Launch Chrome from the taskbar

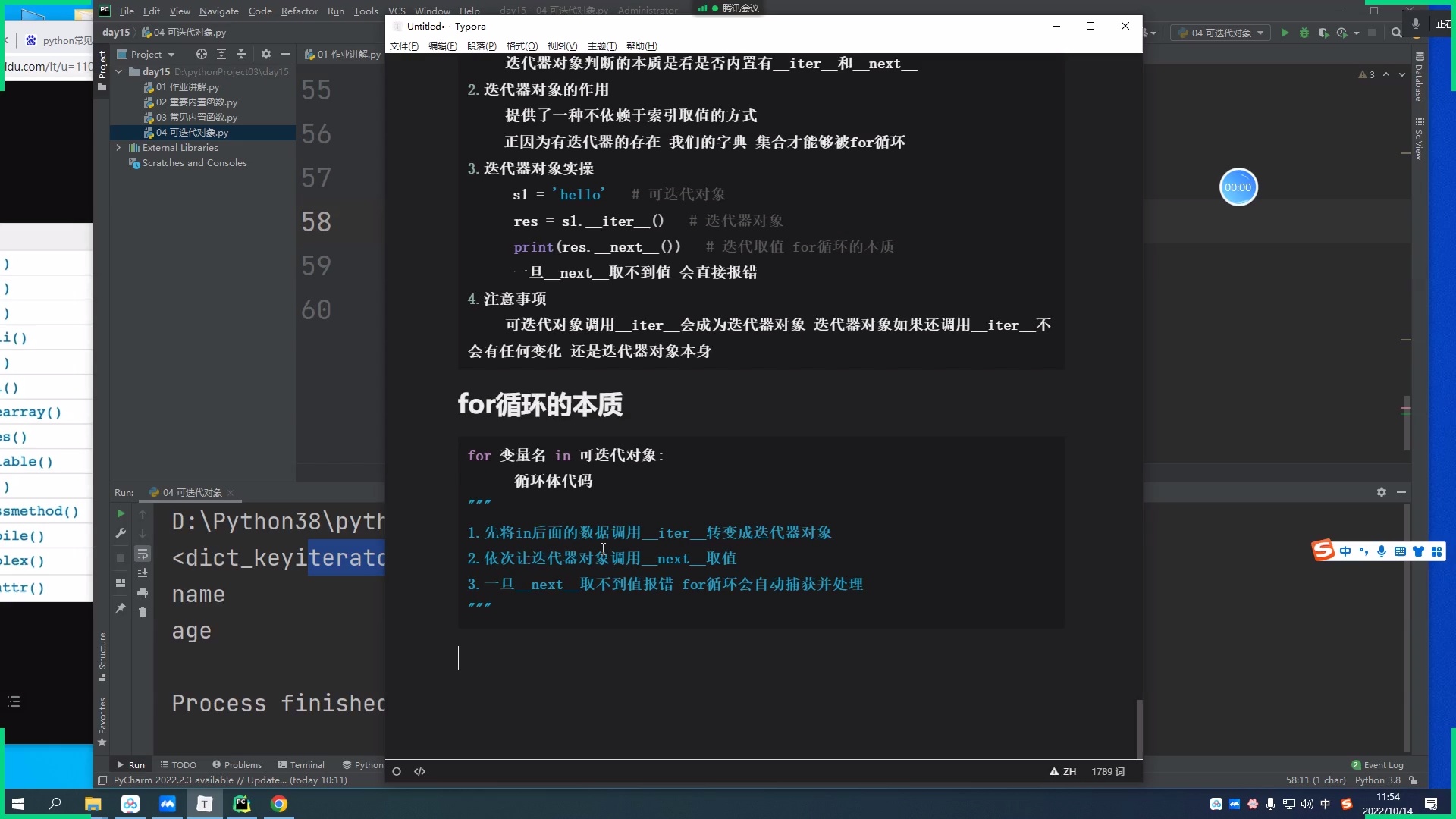coord(278,804)
